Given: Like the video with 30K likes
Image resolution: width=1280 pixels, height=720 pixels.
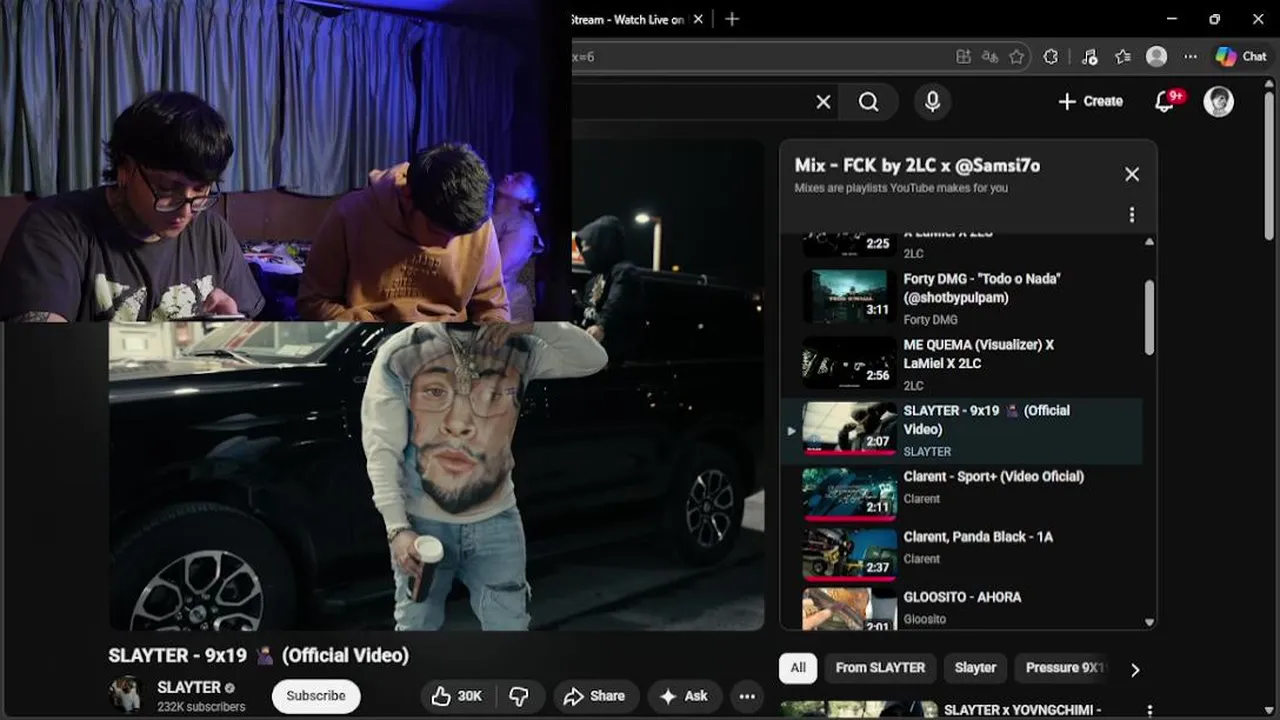Looking at the screenshot, I should [x=457, y=696].
